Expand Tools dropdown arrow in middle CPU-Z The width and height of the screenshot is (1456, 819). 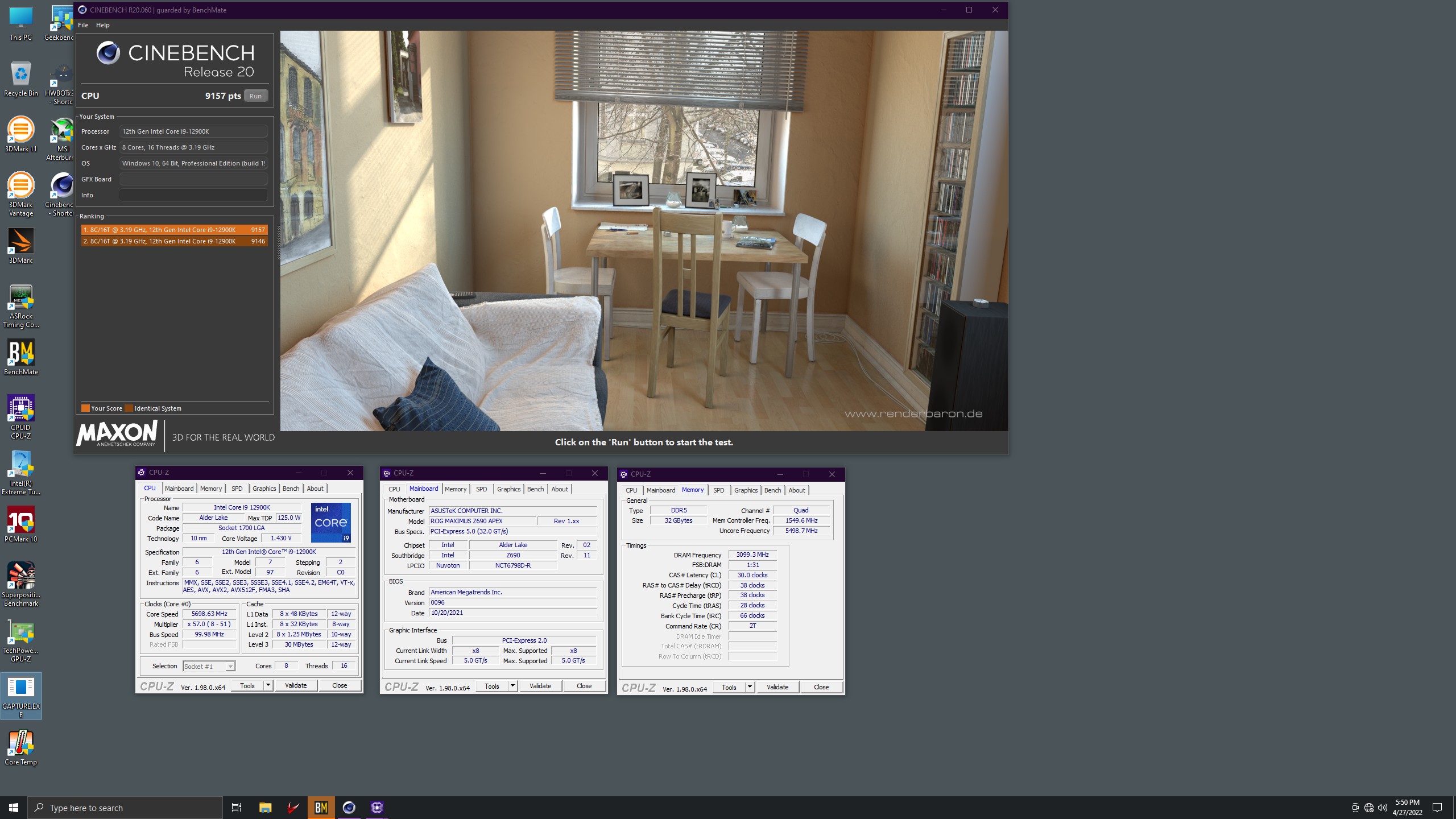click(513, 686)
